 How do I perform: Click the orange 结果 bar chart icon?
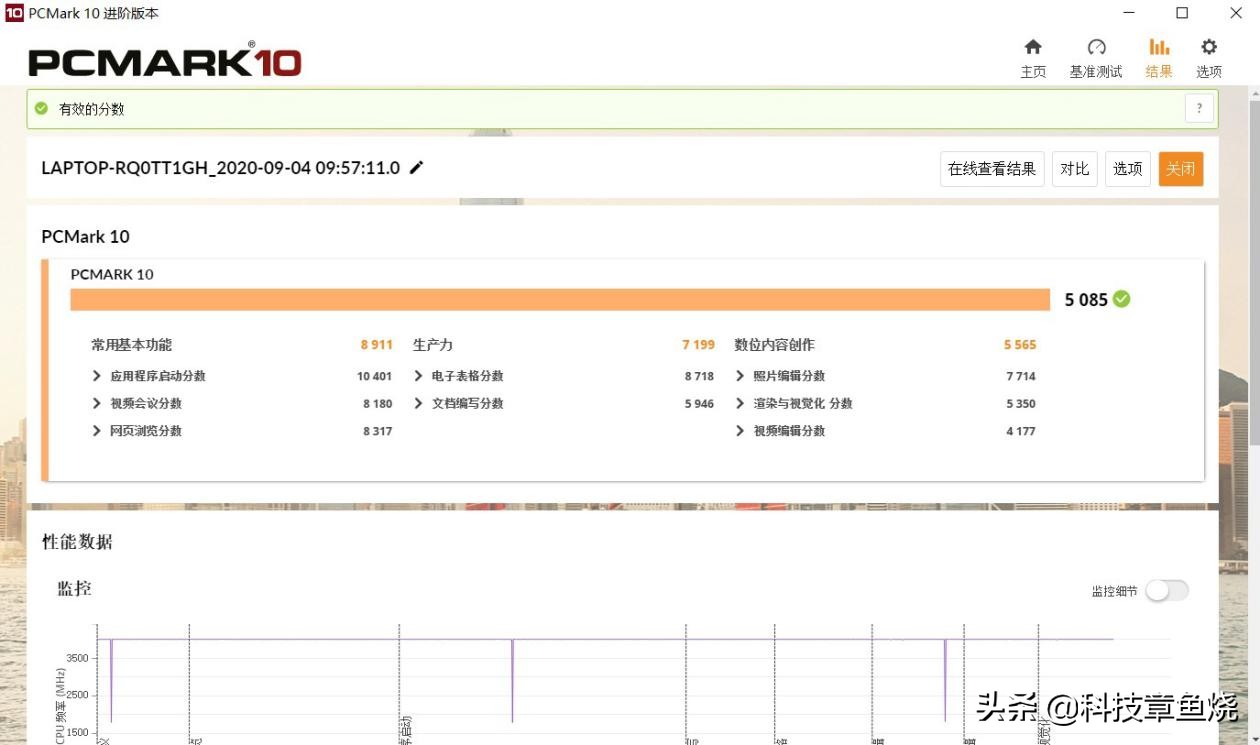[x=1158, y=46]
